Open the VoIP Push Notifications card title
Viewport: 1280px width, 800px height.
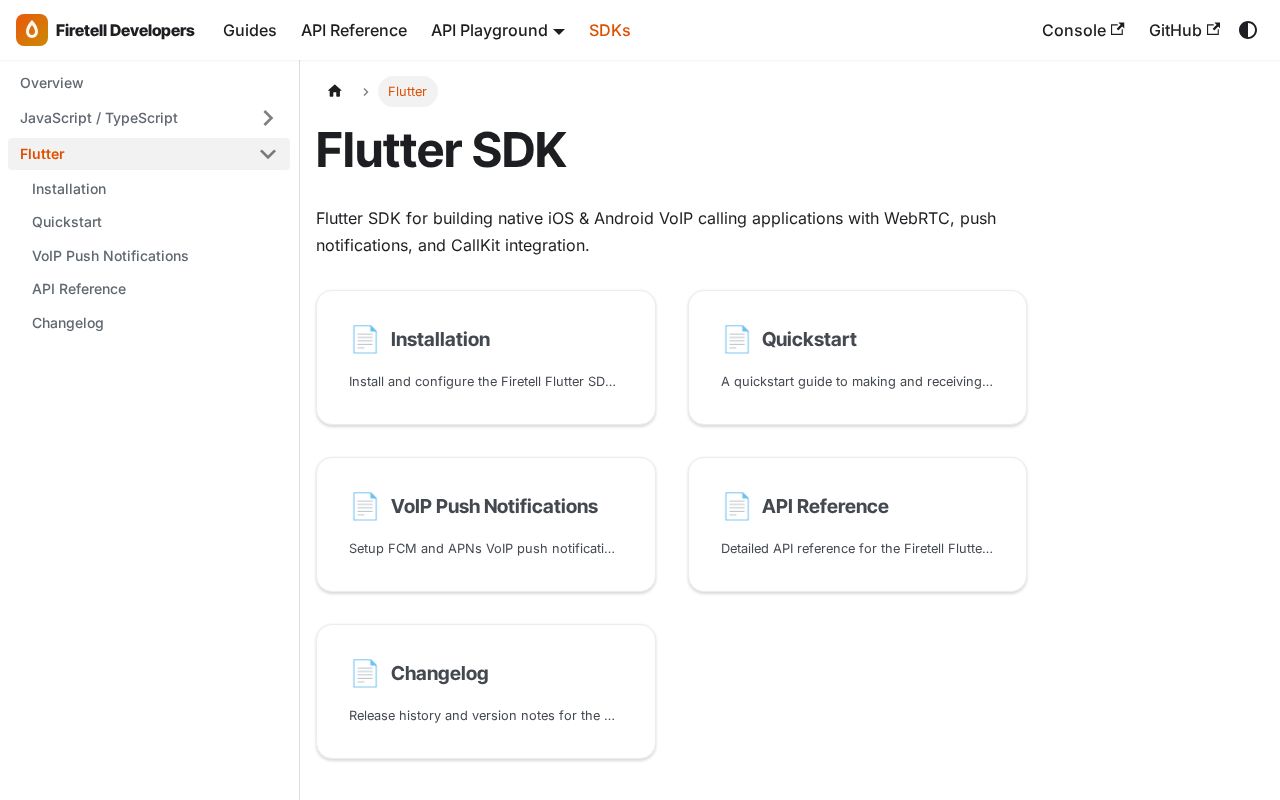pos(494,506)
